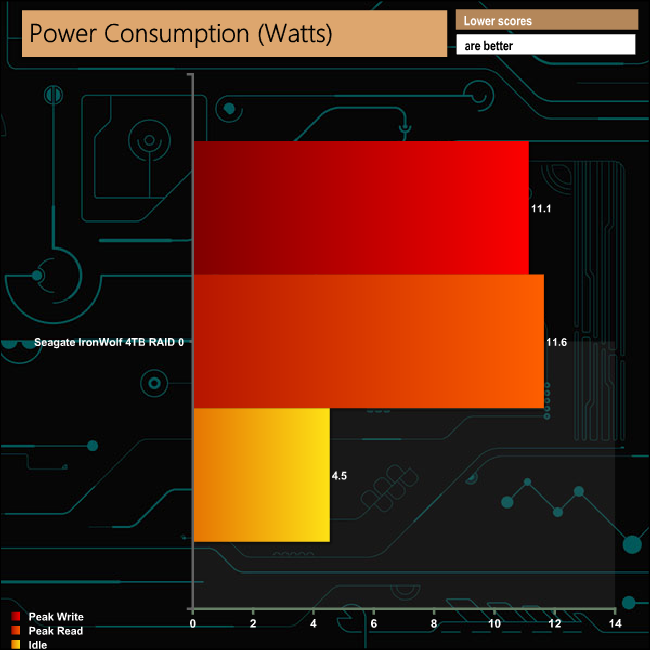
Task: Click axis value 10
Action: pyautogui.click(x=495, y=623)
